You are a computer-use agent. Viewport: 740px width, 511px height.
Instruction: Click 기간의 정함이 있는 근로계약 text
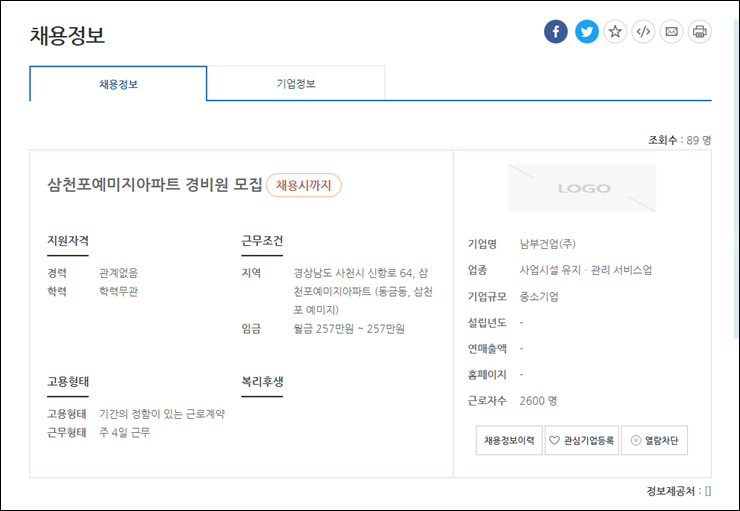162,414
